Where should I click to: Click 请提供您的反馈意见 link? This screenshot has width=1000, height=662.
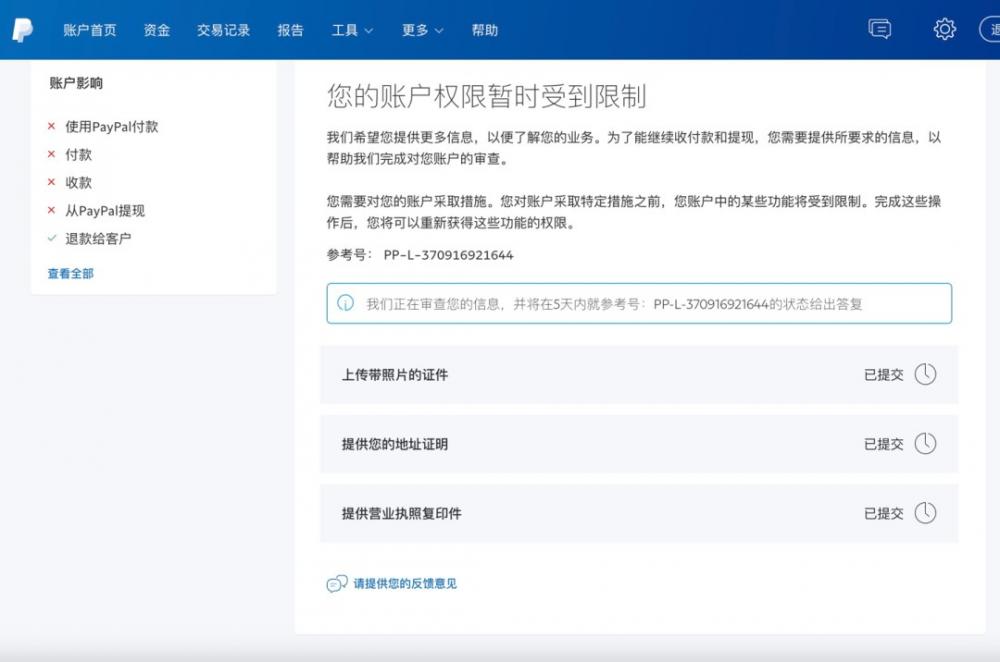[x=405, y=584]
